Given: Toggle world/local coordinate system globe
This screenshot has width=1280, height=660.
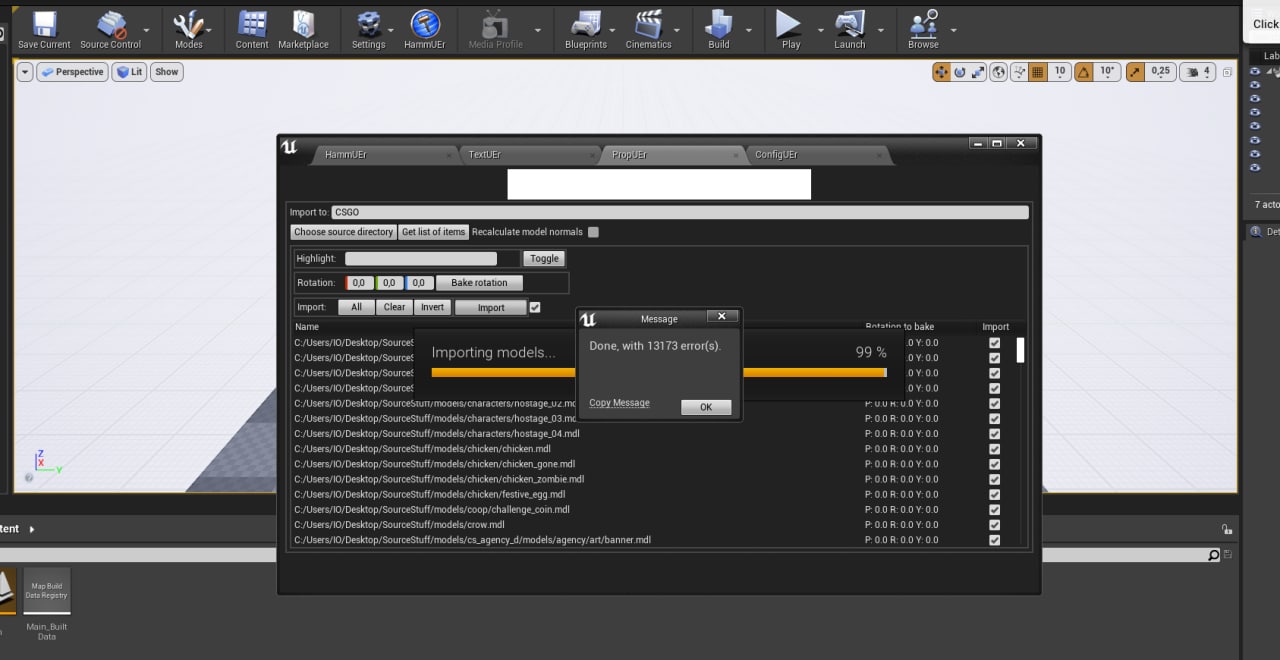Looking at the screenshot, I should [x=998, y=72].
